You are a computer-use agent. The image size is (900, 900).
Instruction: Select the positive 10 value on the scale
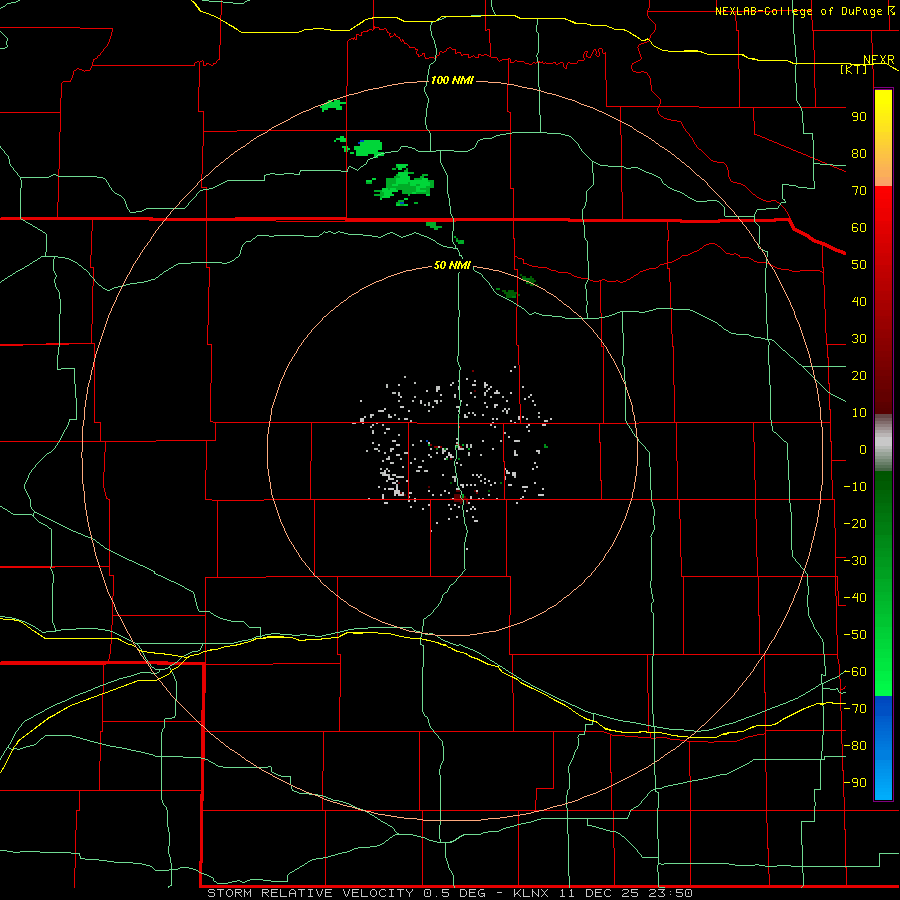[859, 413]
